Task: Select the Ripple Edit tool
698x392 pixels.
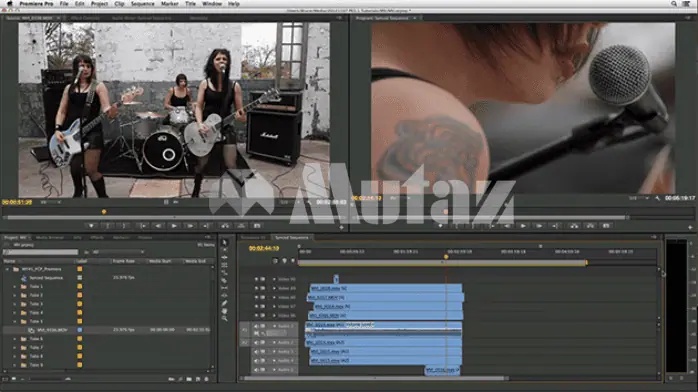Action: (x=224, y=258)
